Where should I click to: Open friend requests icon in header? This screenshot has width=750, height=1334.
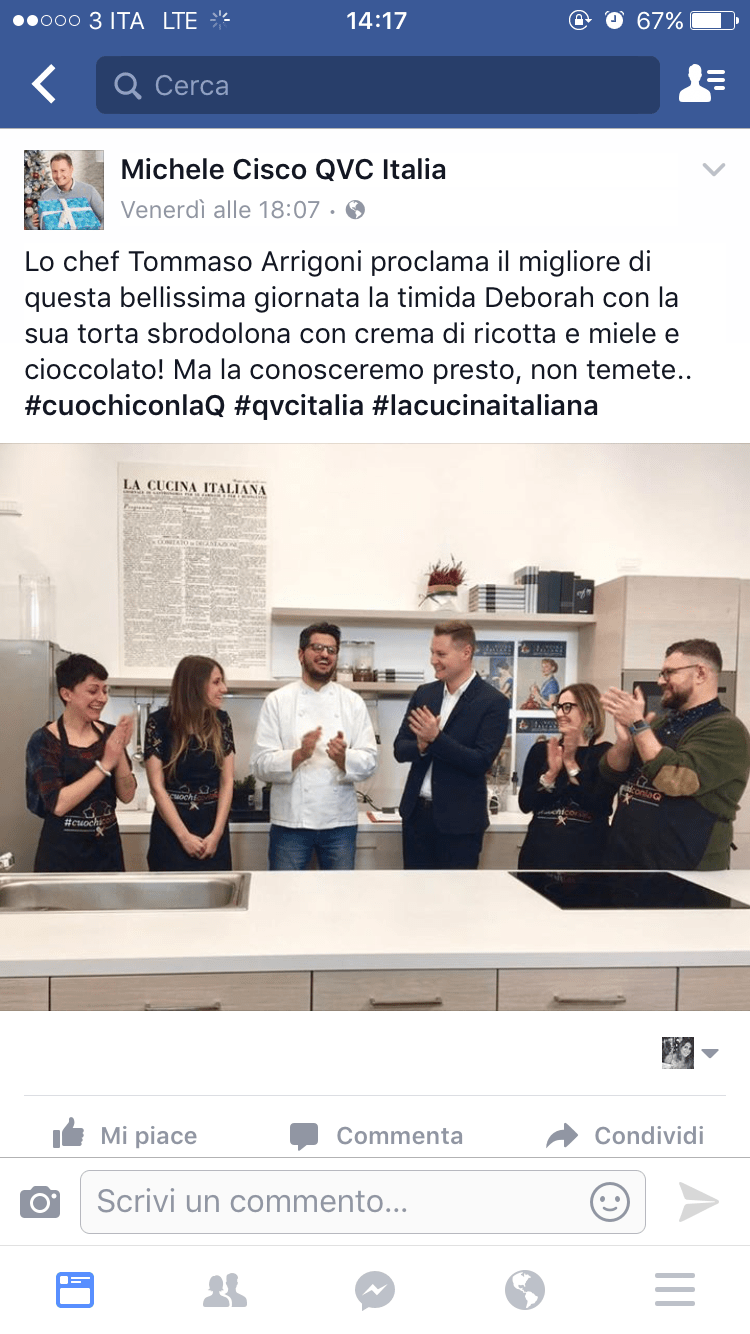tap(702, 85)
